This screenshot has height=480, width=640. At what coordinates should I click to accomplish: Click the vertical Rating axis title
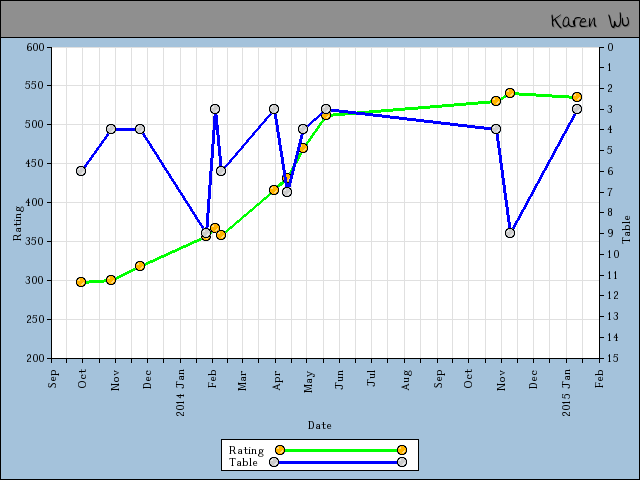tap(18, 223)
